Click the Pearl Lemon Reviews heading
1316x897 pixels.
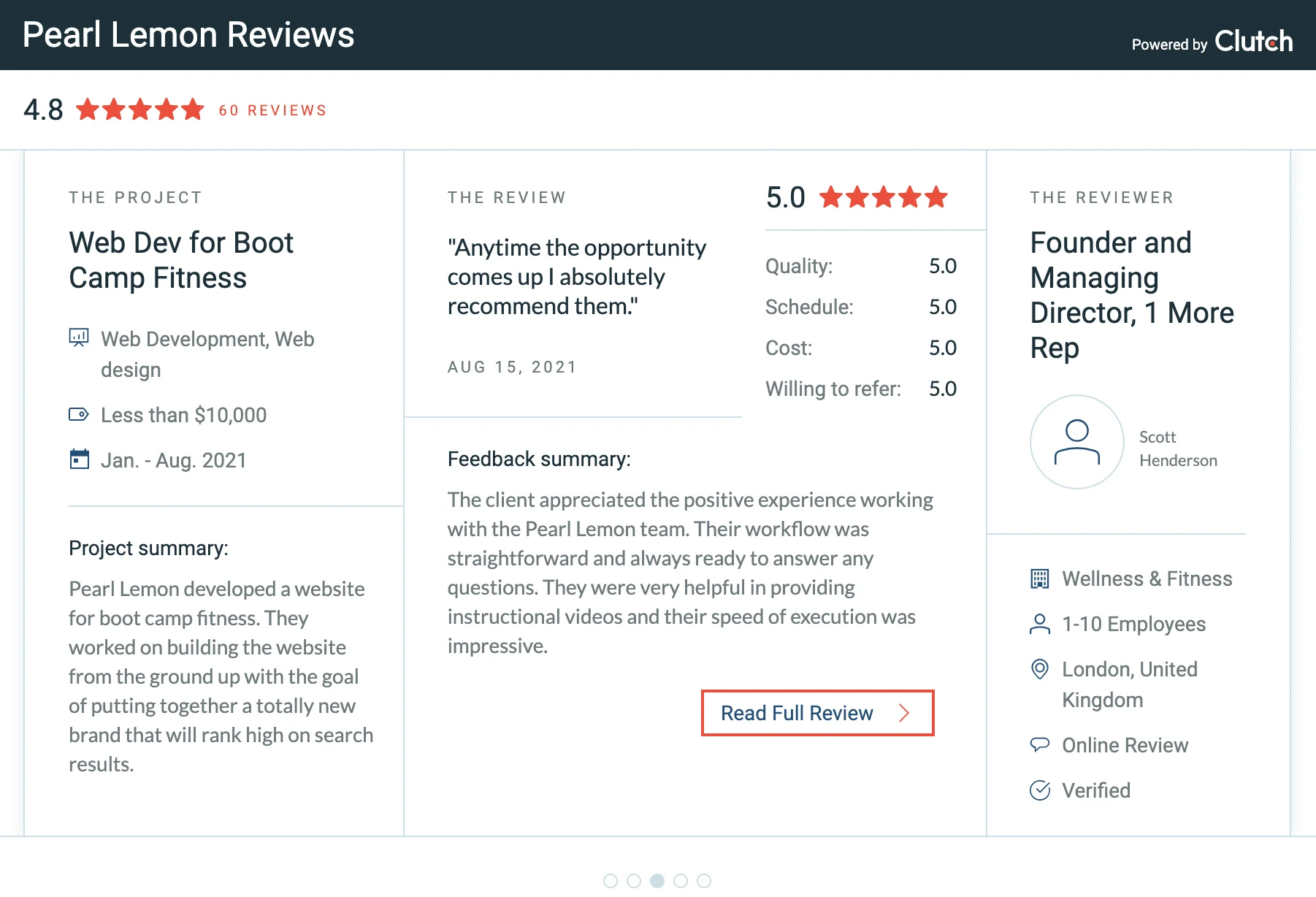tap(188, 35)
